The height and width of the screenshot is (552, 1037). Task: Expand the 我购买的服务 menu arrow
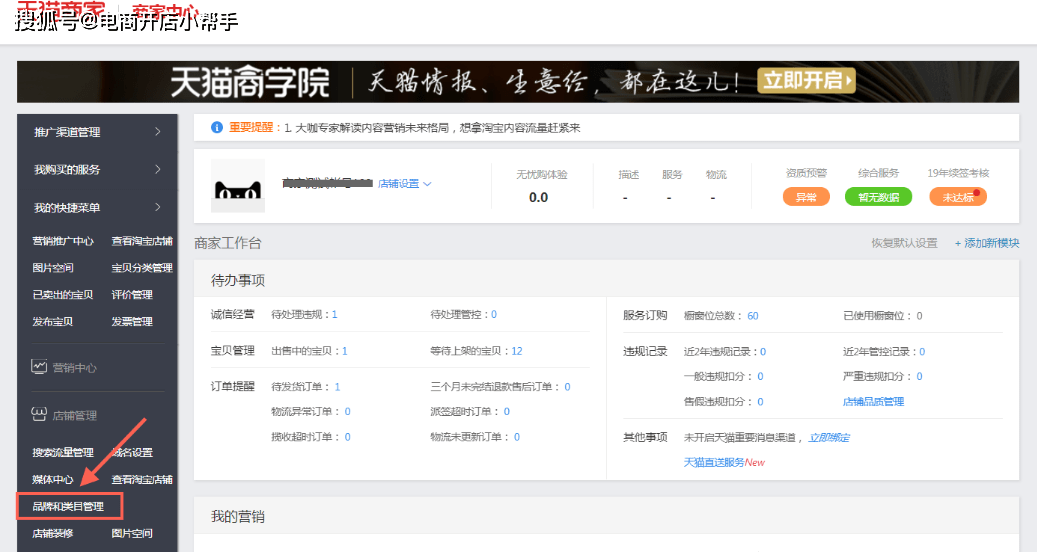coord(157,169)
